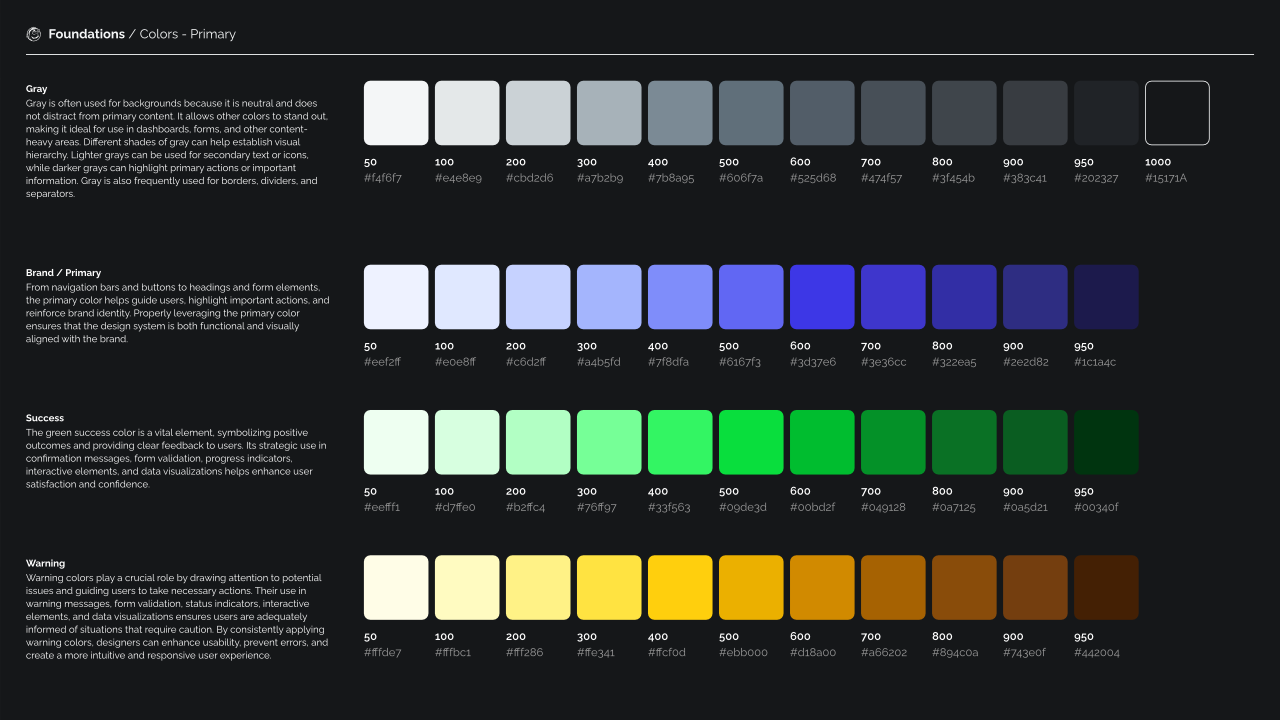
Task: Select the Success 500 swatch #09de3d
Action: click(x=750, y=441)
